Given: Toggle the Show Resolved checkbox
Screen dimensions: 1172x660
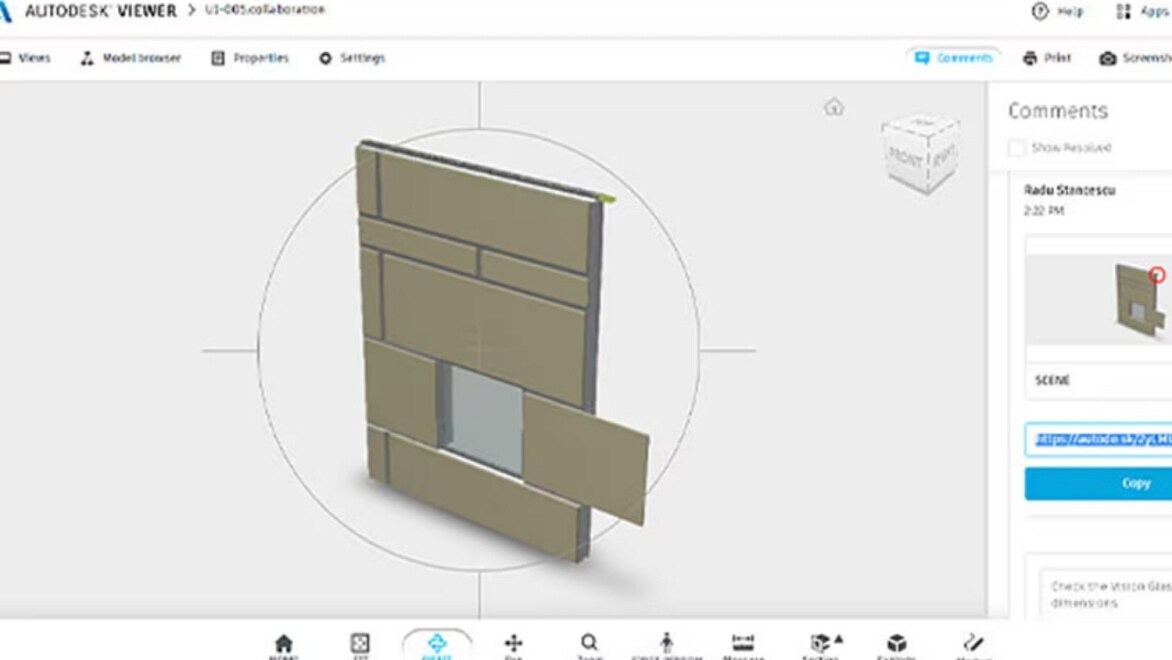Looking at the screenshot, I should [x=1017, y=148].
